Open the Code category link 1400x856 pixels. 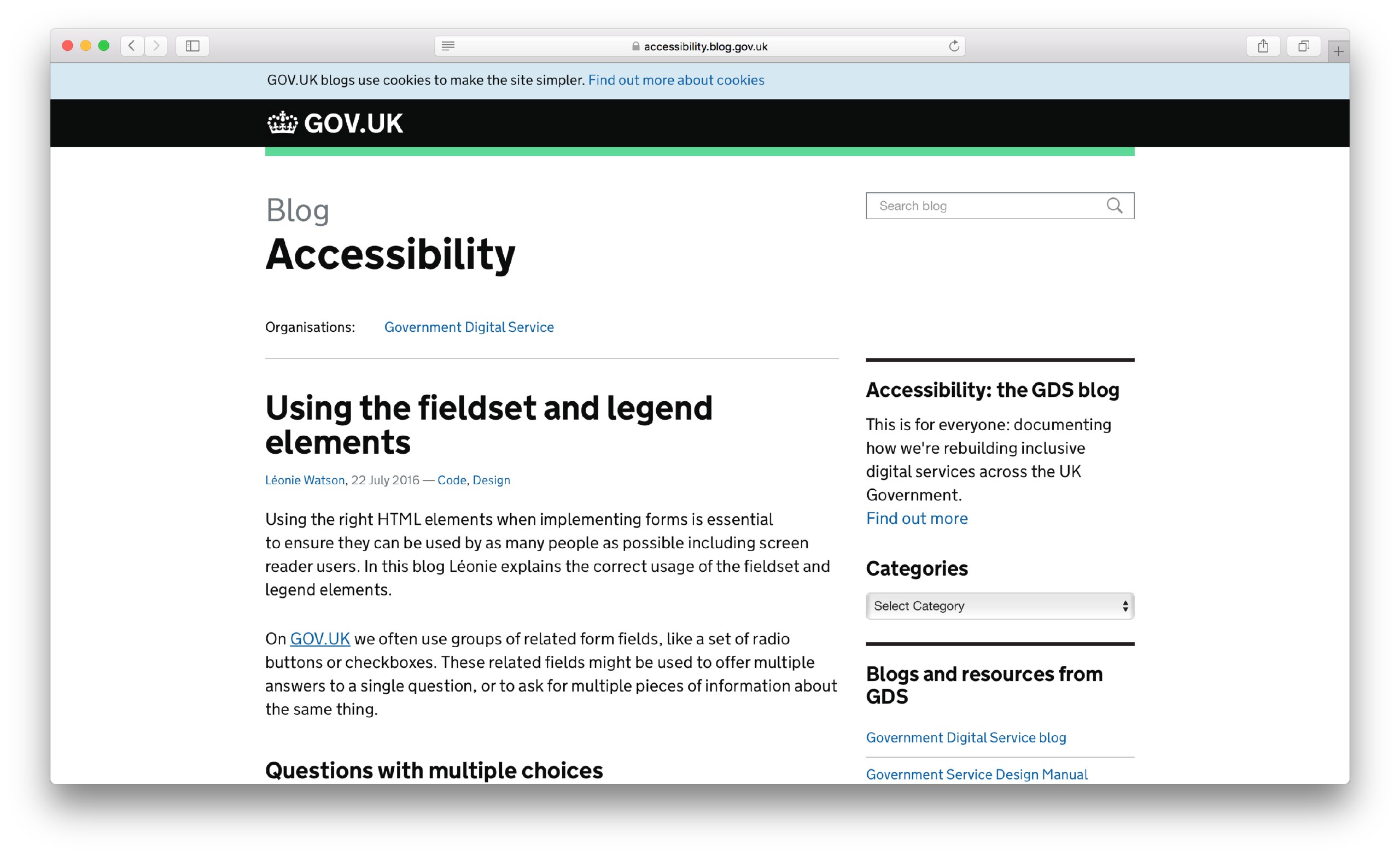(x=452, y=480)
